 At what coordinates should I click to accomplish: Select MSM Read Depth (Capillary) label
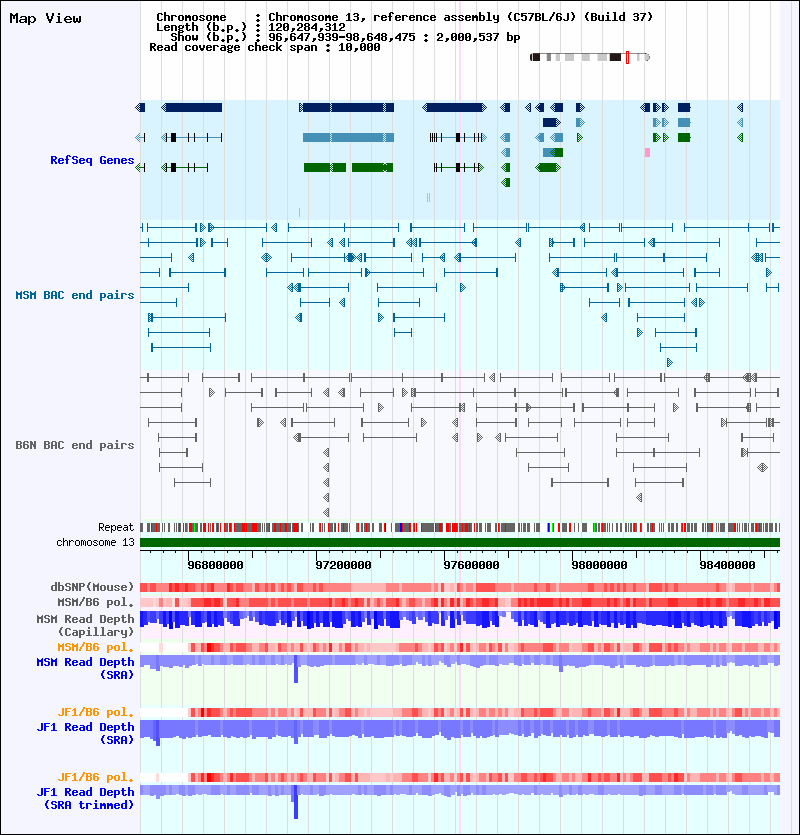tap(85, 625)
